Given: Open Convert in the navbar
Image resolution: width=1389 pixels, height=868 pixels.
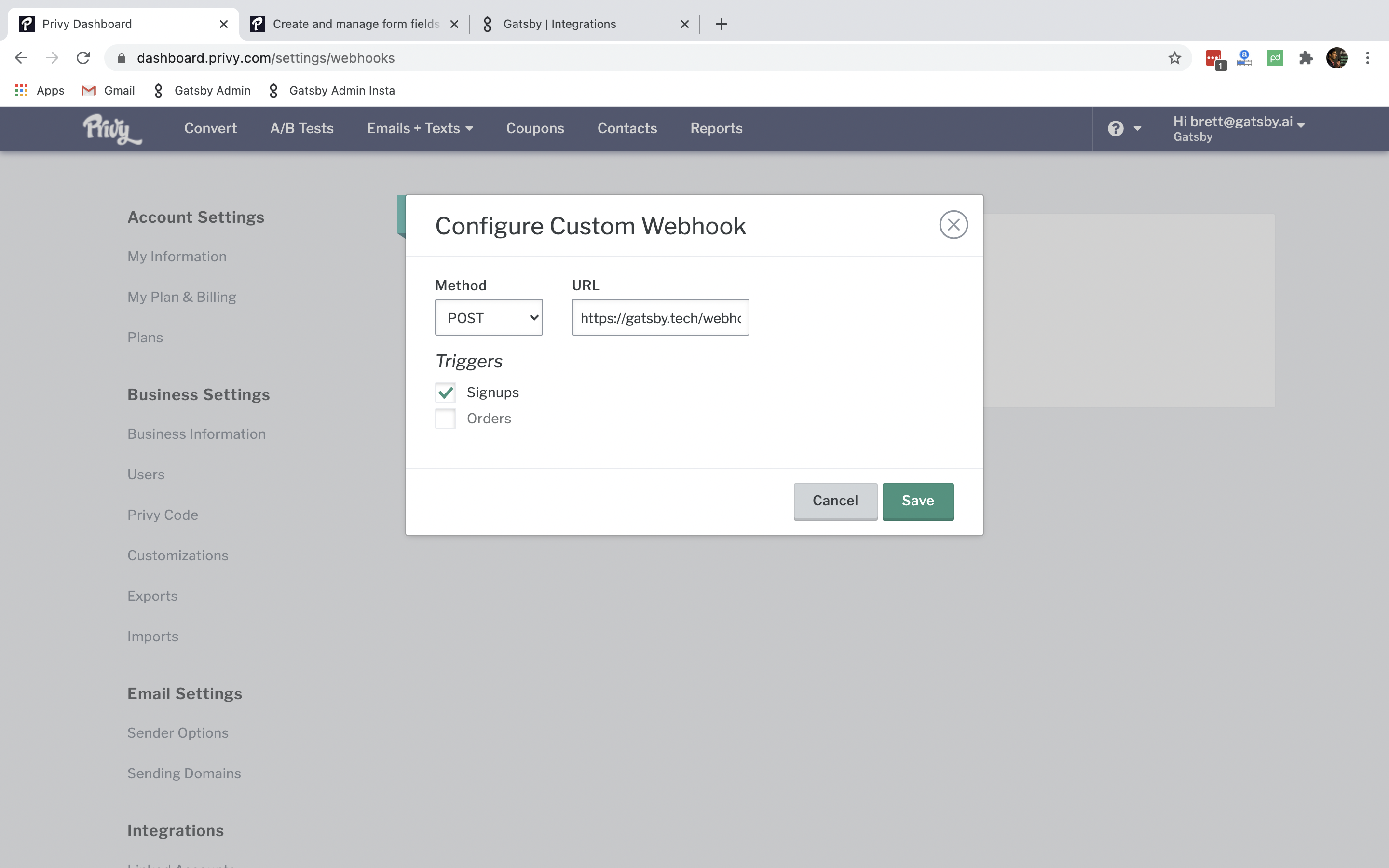Looking at the screenshot, I should pyautogui.click(x=211, y=129).
